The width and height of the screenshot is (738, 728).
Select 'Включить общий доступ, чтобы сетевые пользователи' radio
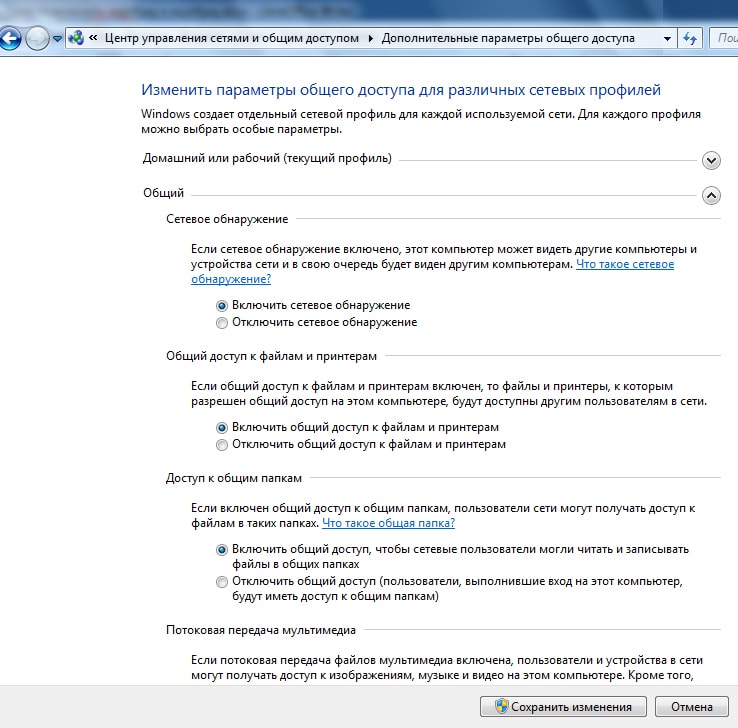tap(222, 550)
